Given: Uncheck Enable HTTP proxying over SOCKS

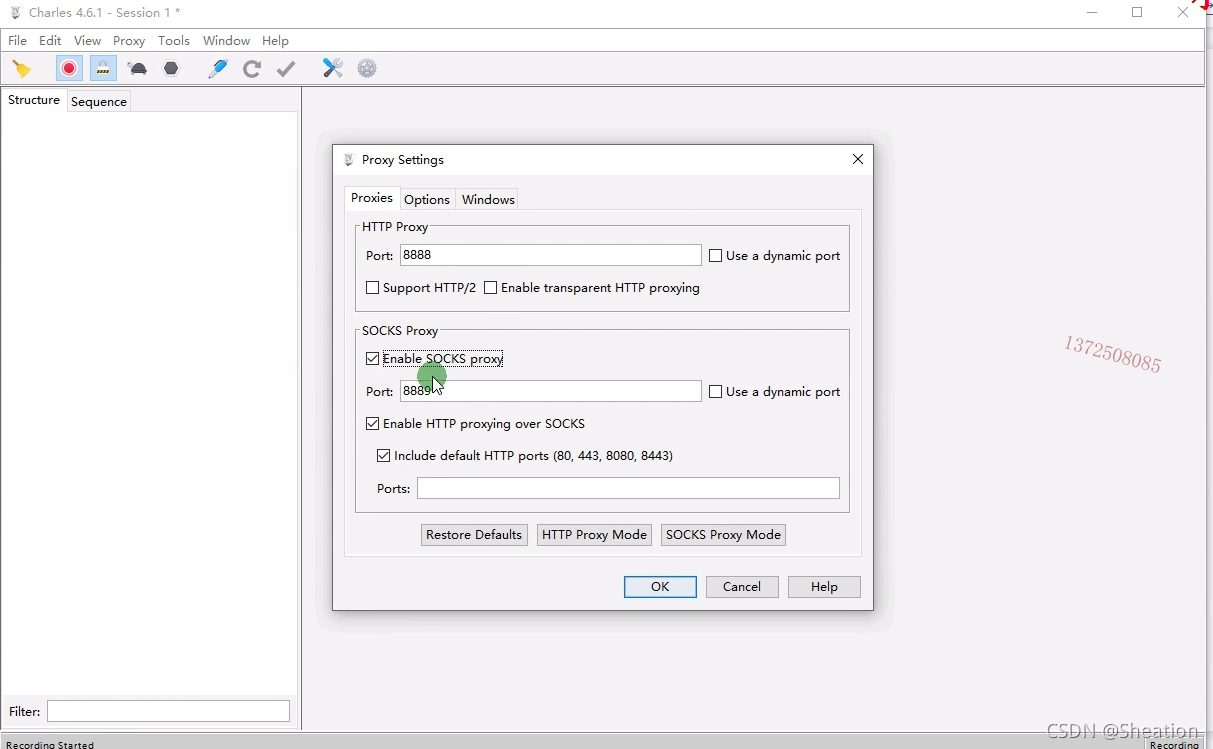Looking at the screenshot, I should coord(373,424).
